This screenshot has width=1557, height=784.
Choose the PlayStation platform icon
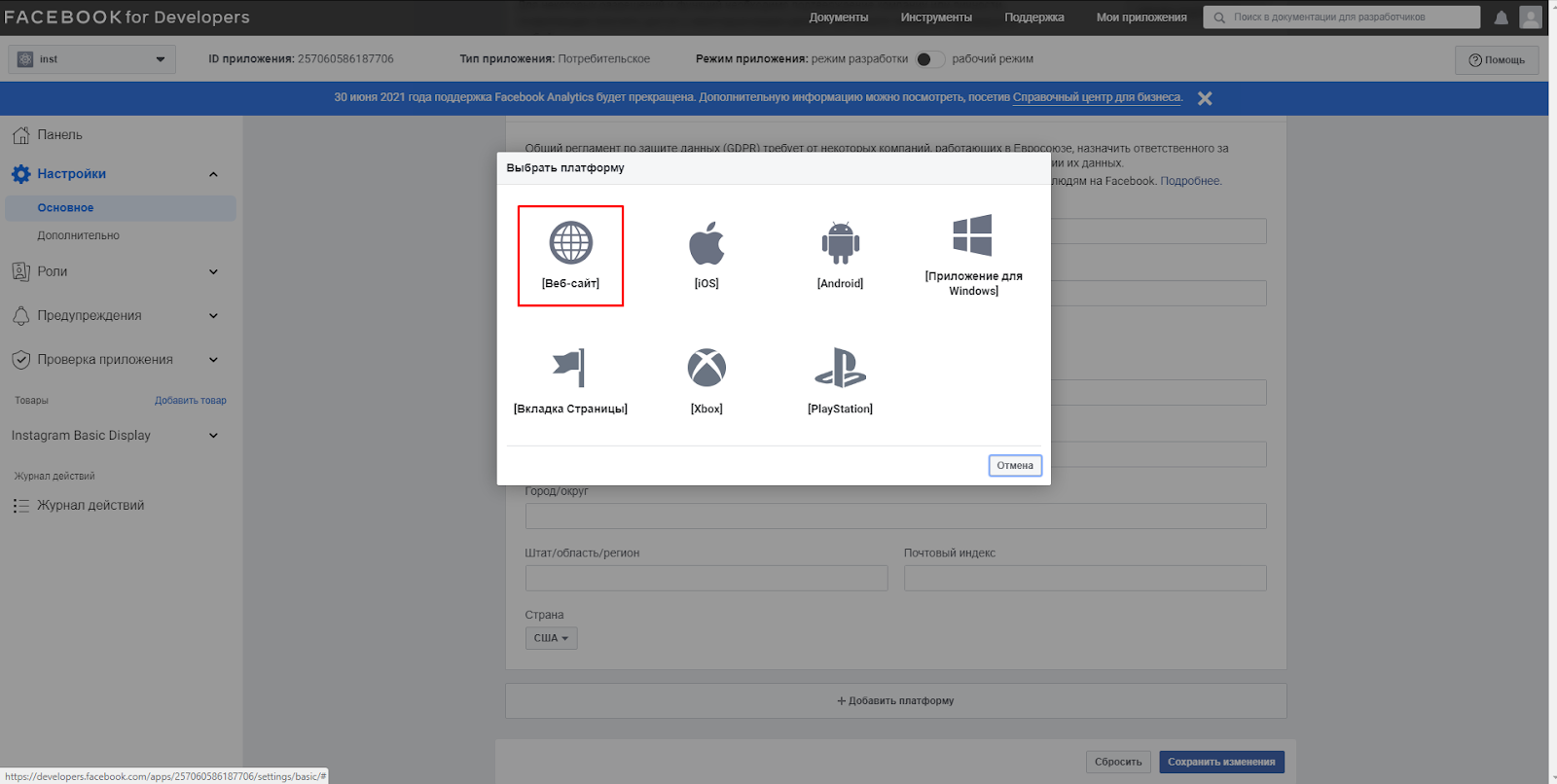pos(840,368)
